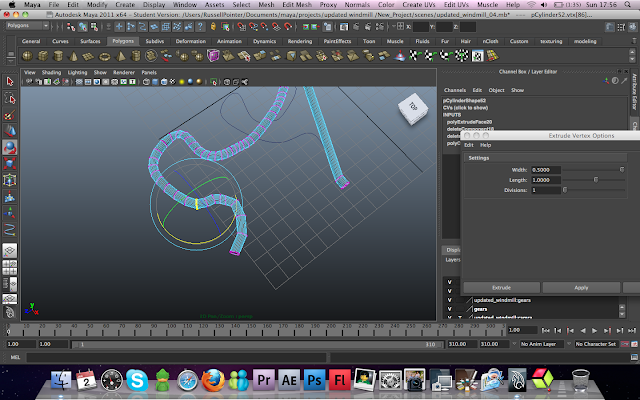The width and height of the screenshot is (640, 400).
Task: Click the MEL command line input
Action: [x=177, y=358]
